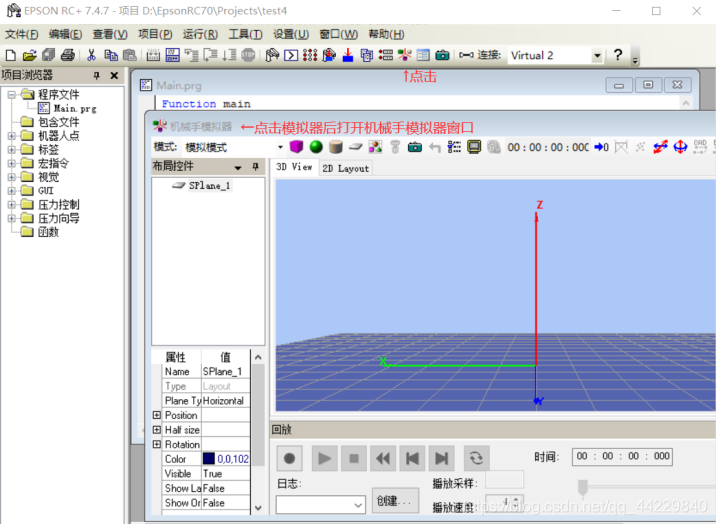
Task: Open the 模式 模拟模式 dropdown
Action: tap(280, 147)
